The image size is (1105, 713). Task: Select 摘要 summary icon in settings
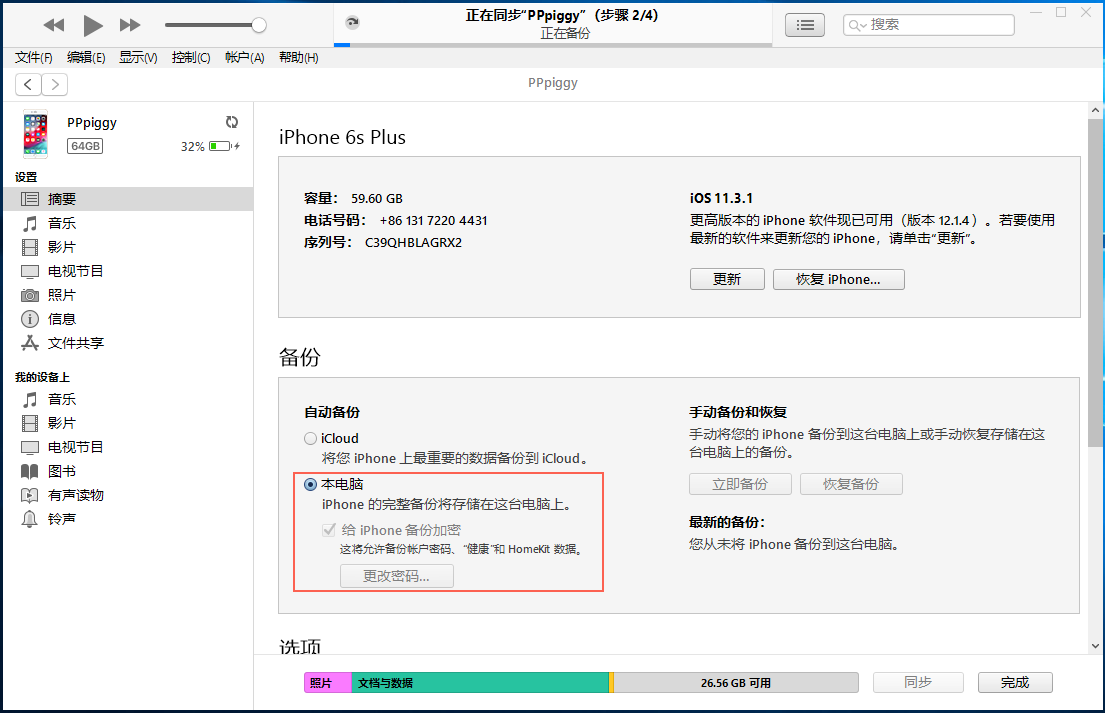[30, 199]
